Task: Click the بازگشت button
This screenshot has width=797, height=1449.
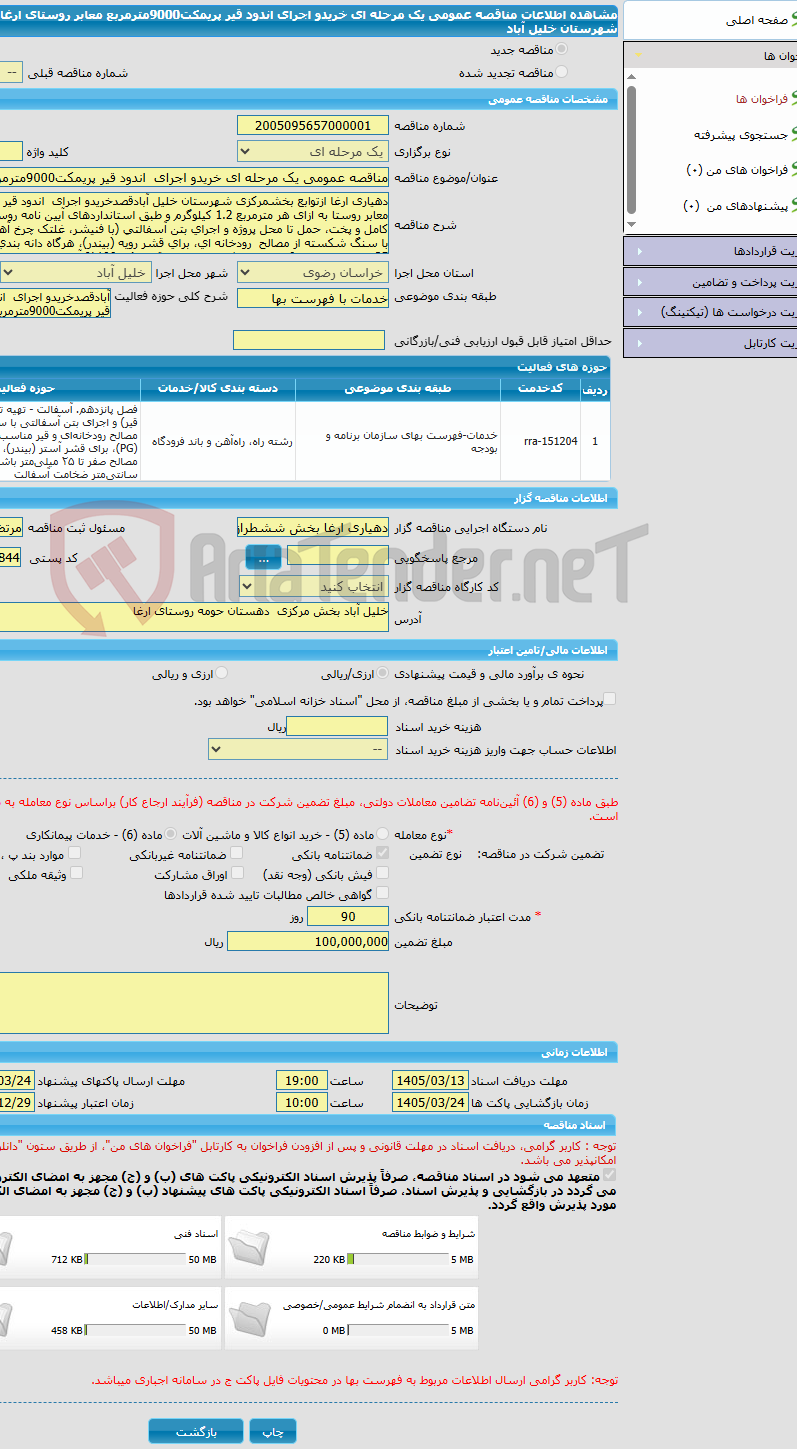Action: coord(196,1431)
